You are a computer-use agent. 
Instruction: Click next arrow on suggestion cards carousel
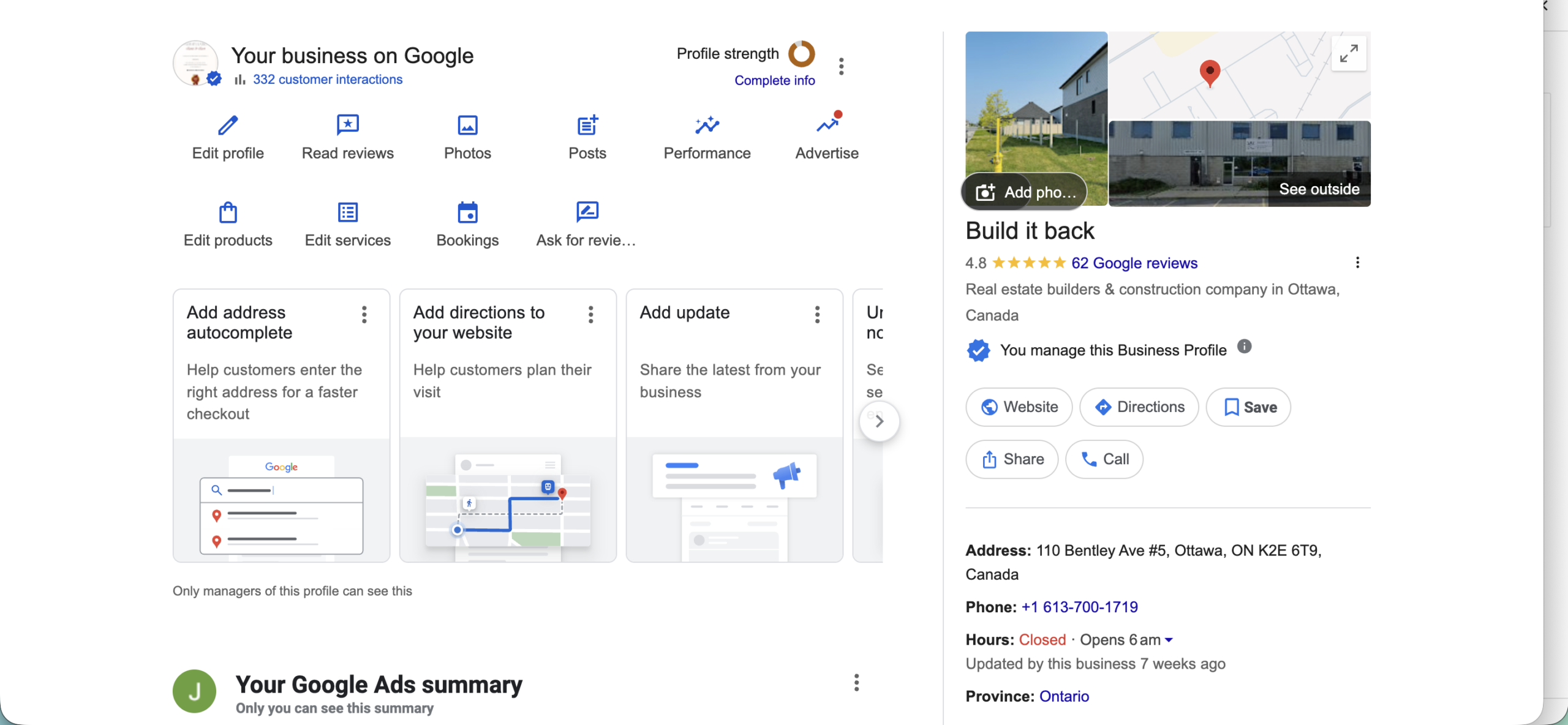pos(879,421)
